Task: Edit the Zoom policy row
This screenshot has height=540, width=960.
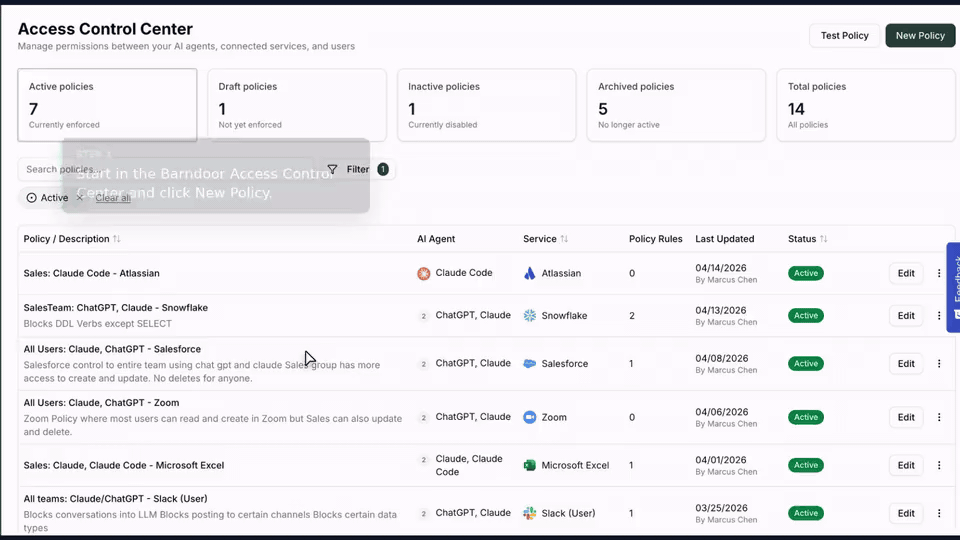Action: click(906, 417)
